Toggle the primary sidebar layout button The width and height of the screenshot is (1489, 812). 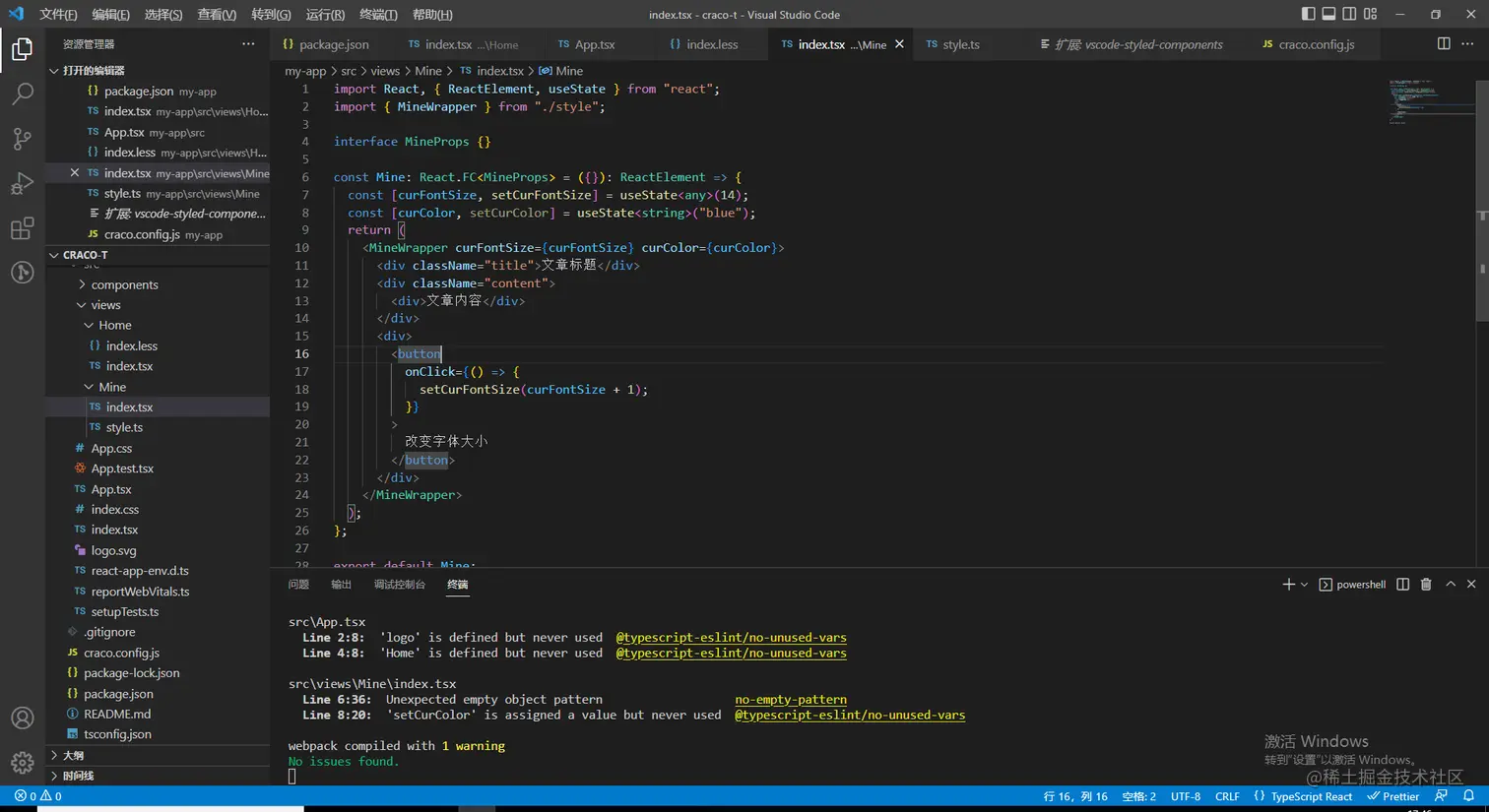(1308, 14)
